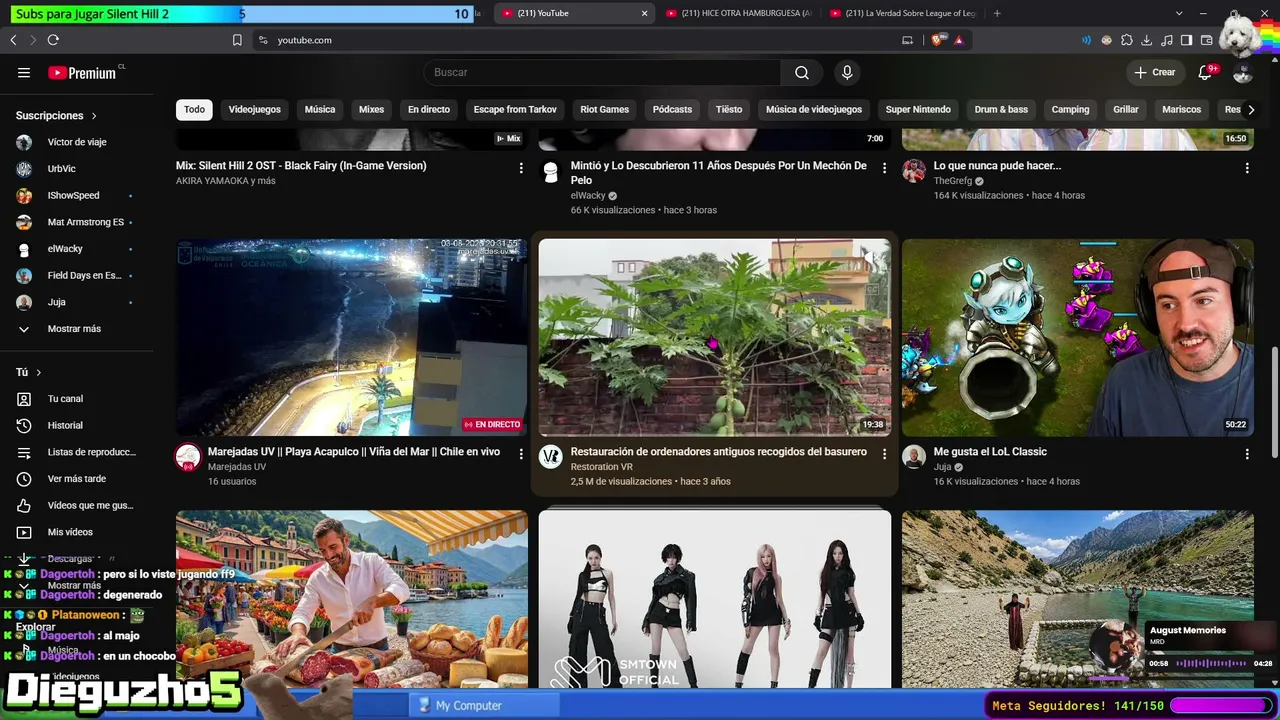This screenshot has width=1280, height=720.
Task: Open Marejadas UV channel avatar
Action: (x=188, y=457)
